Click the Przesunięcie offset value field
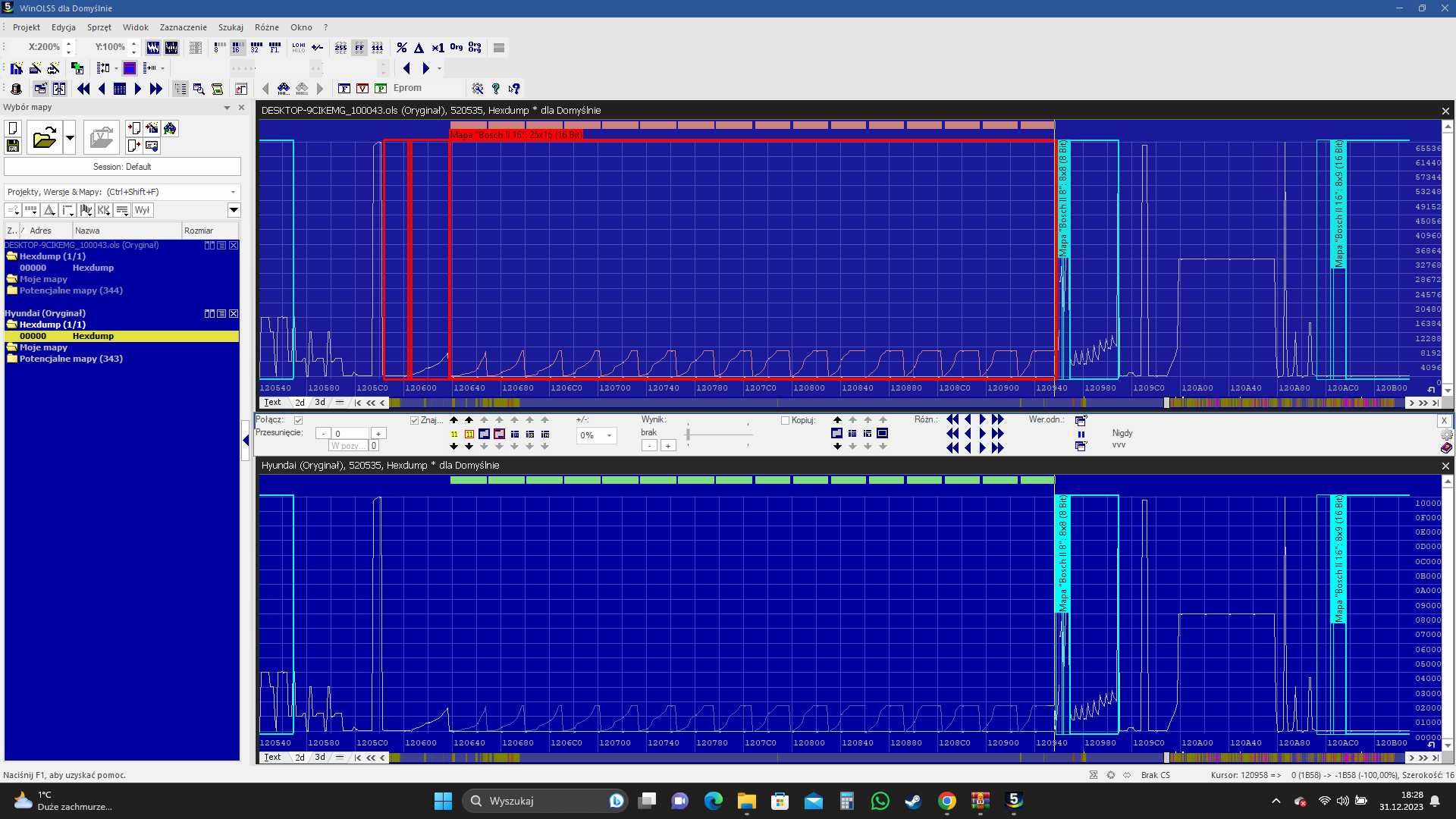Screen dimensions: 1456x819 (350, 434)
